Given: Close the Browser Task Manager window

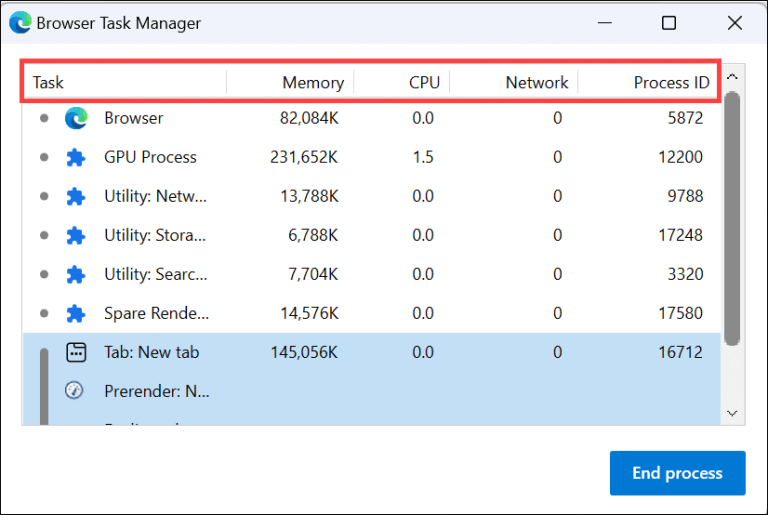Looking at the screenshot, I should click(735, 23).
